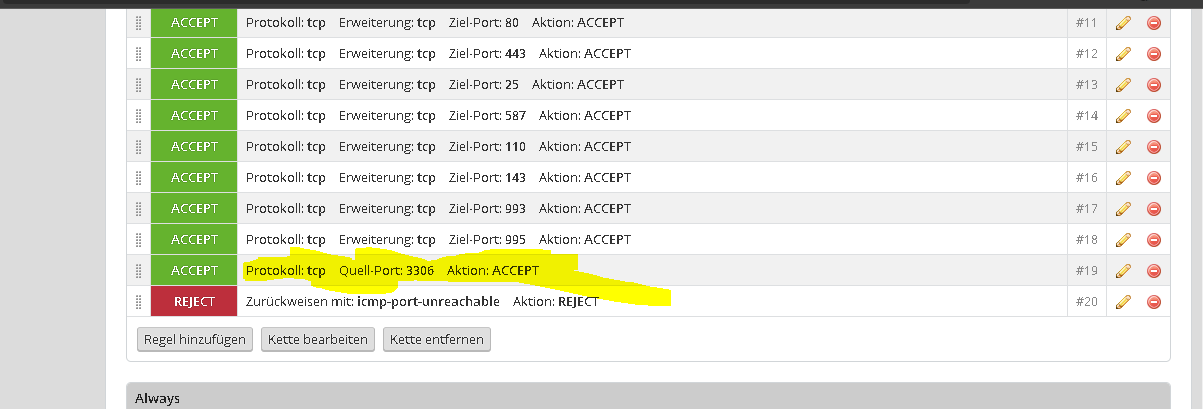This screenshot has width=1203, height=409.
Task: Click pencil icon for rule #14
Action: (1123, 116)
